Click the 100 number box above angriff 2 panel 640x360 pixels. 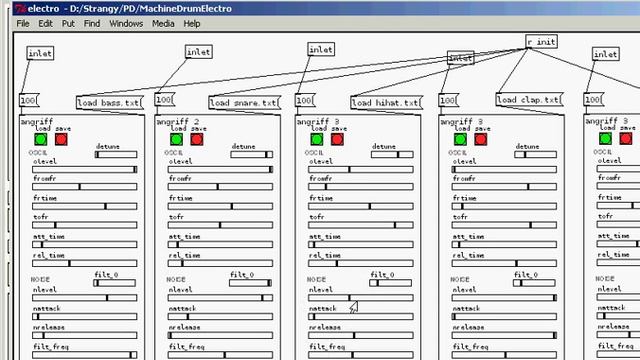pos(164,100)
